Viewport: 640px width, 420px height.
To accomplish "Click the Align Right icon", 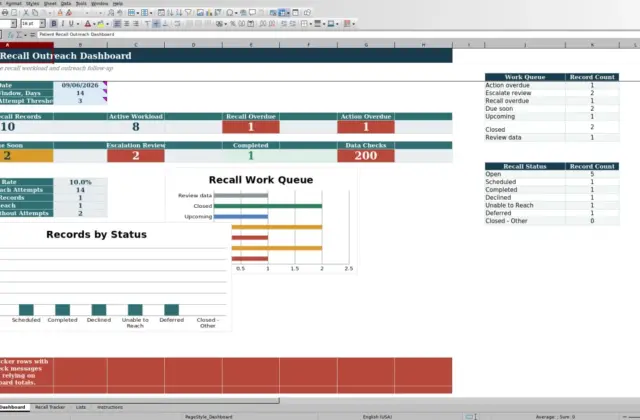I will 136,24.
